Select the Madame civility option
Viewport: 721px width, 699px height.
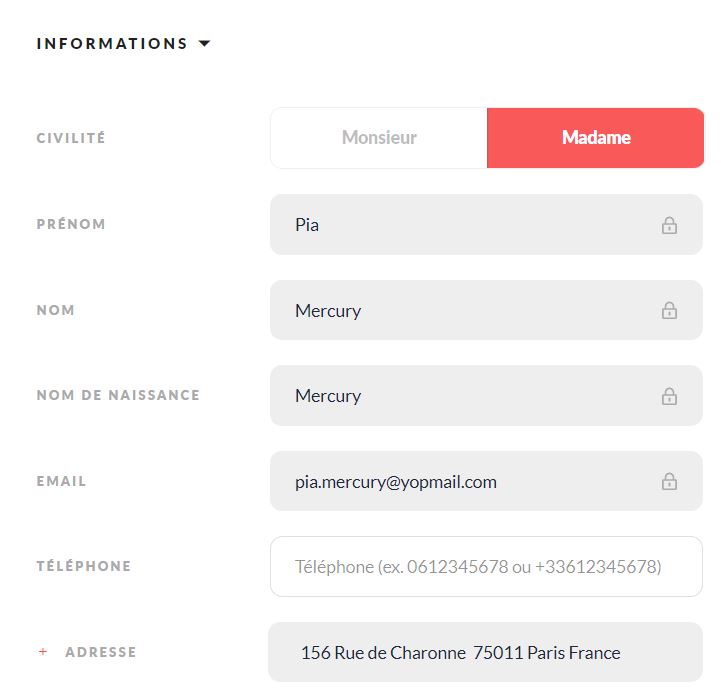pyautogui.click(x=595, y=138)
